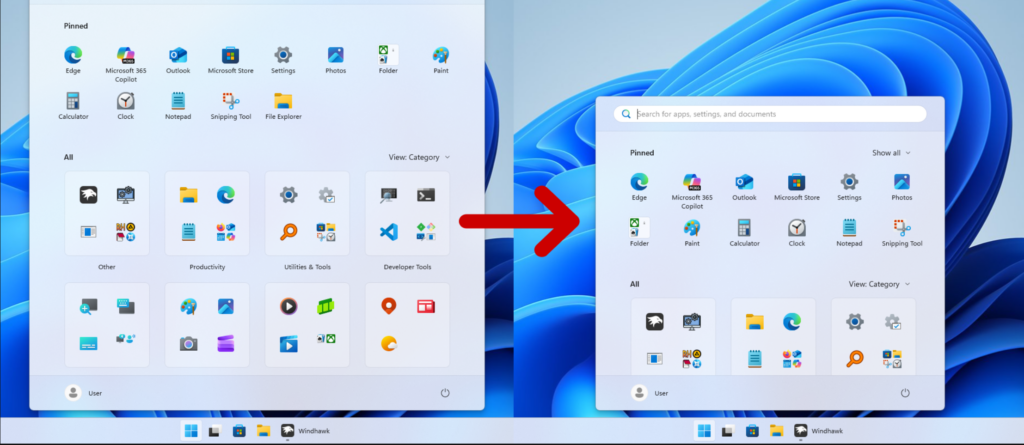This screenshot has height=445, width=1024.
Task: Open the Developer Tools category folder
Action: (407, 214)
